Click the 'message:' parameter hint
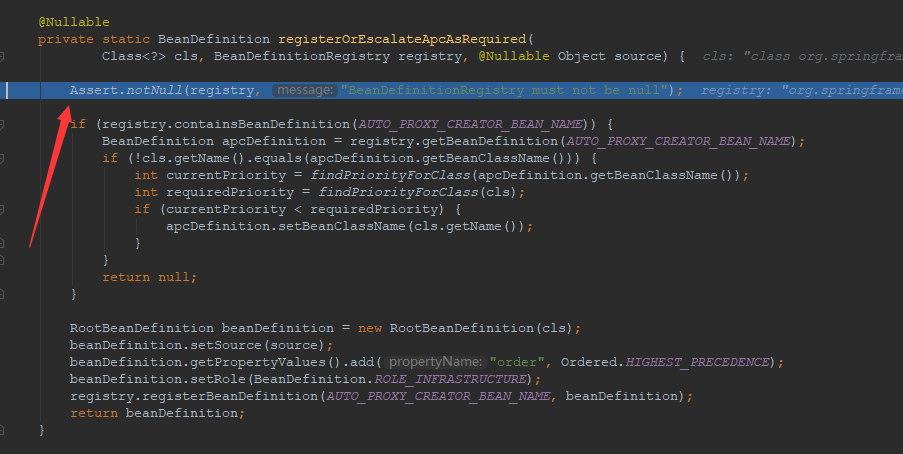Image resolution: width=903 pixels, height=454 pixels. pyautogui.click(x=304, y=90)
